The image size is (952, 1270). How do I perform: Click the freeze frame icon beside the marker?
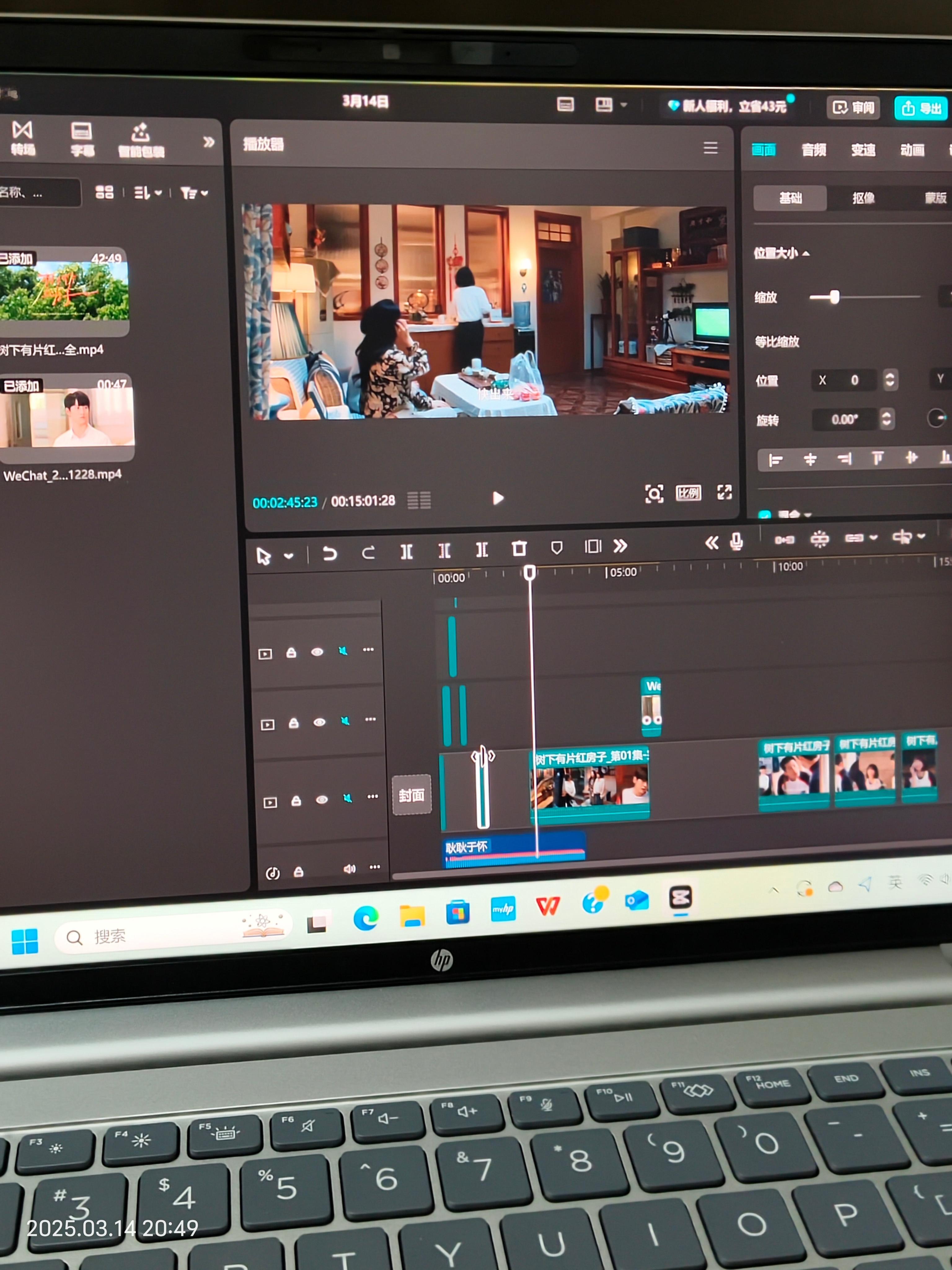[x=593, y=546]
